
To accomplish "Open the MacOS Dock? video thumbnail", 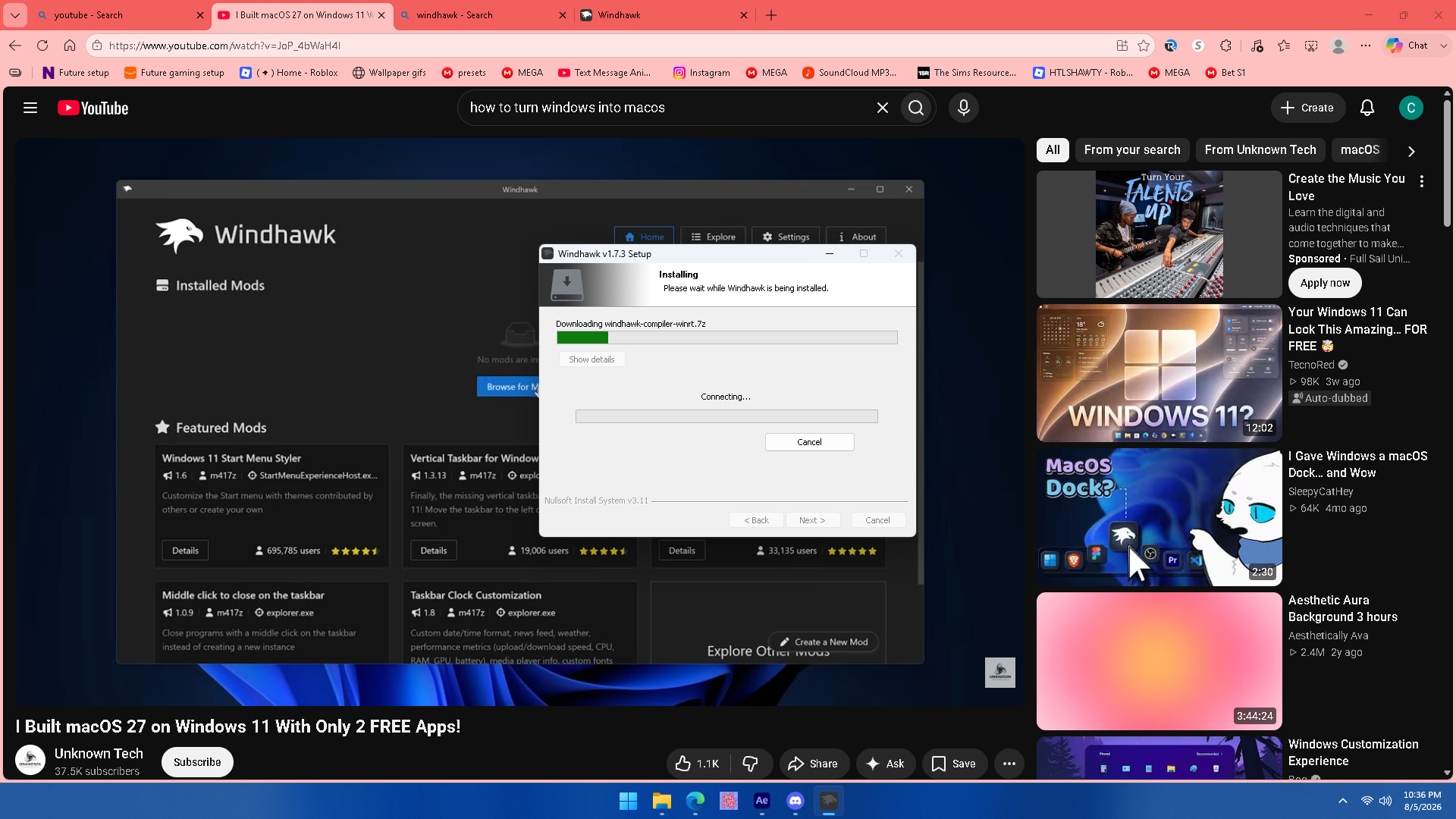I will coord(1159,517).
